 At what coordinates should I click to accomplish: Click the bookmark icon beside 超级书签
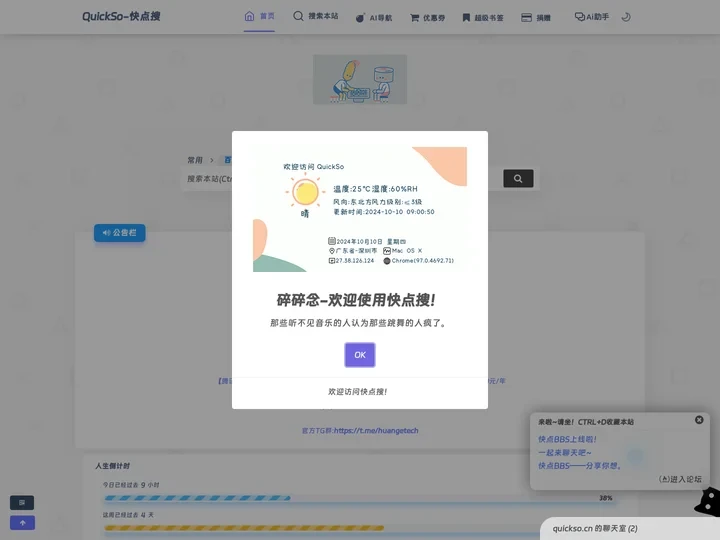(466, 17)
